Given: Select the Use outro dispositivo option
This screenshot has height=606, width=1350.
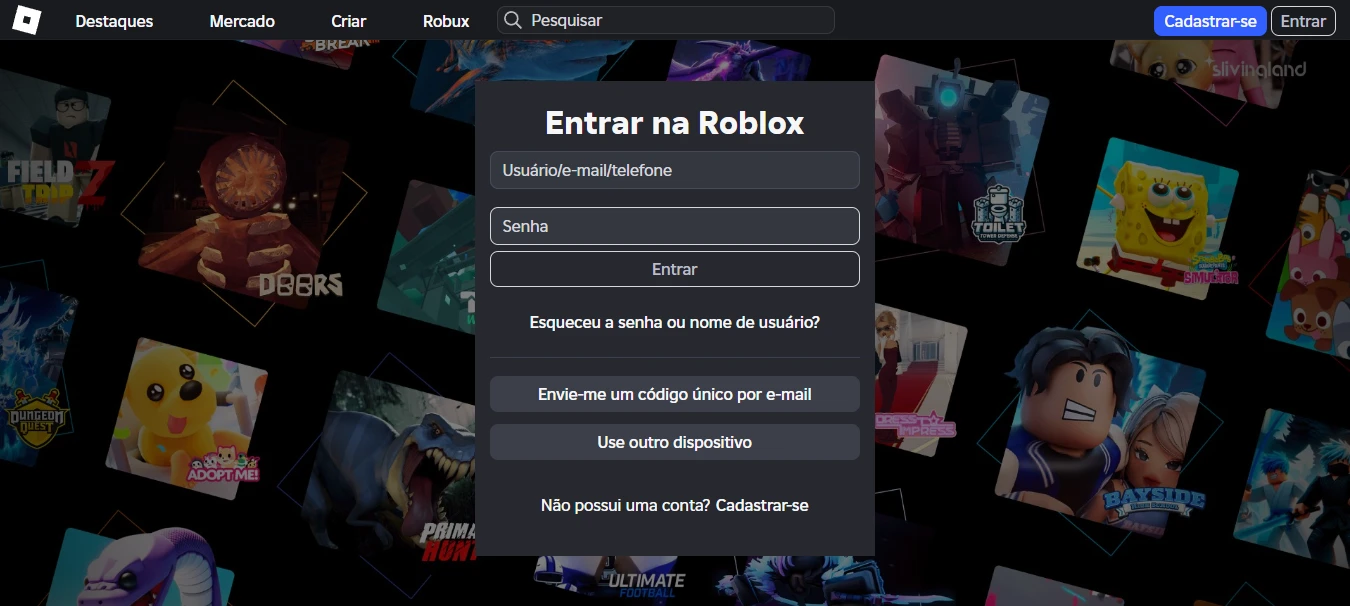Looking at the screenshot, I should click(x=674, y=441).
